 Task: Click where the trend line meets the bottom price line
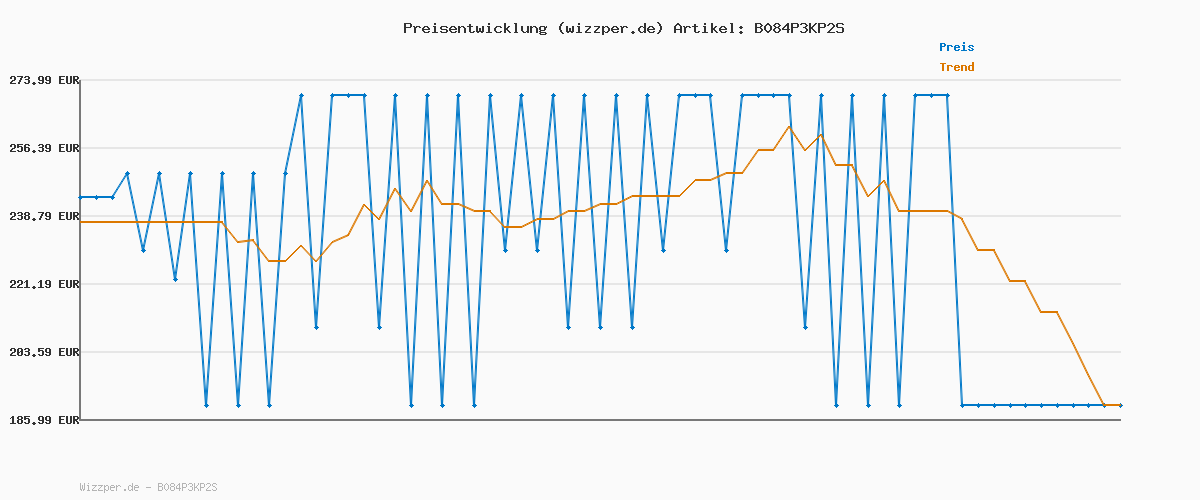[1104, 405]
